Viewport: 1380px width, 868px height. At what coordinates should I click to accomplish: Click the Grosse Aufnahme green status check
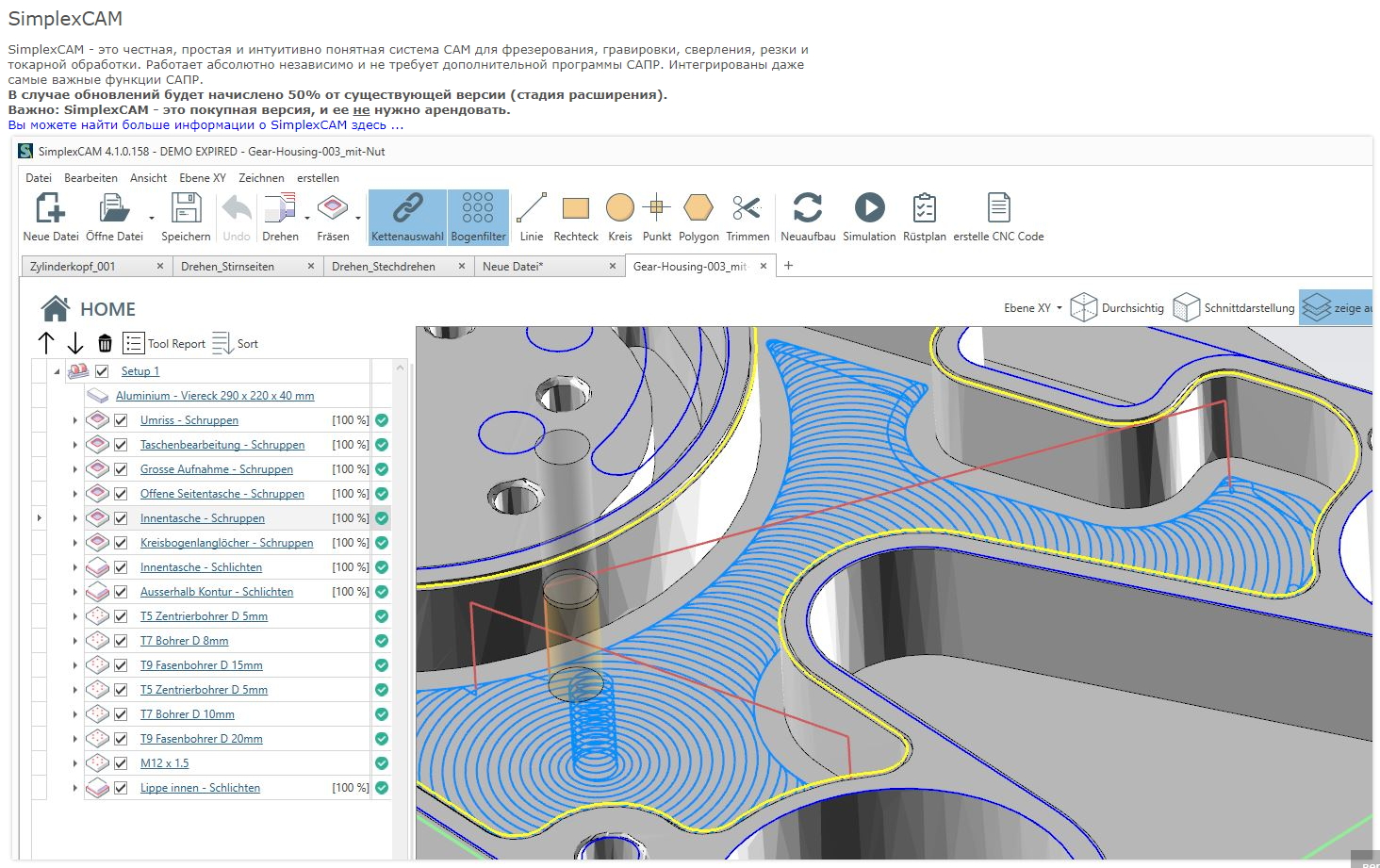tap(382, 469)
